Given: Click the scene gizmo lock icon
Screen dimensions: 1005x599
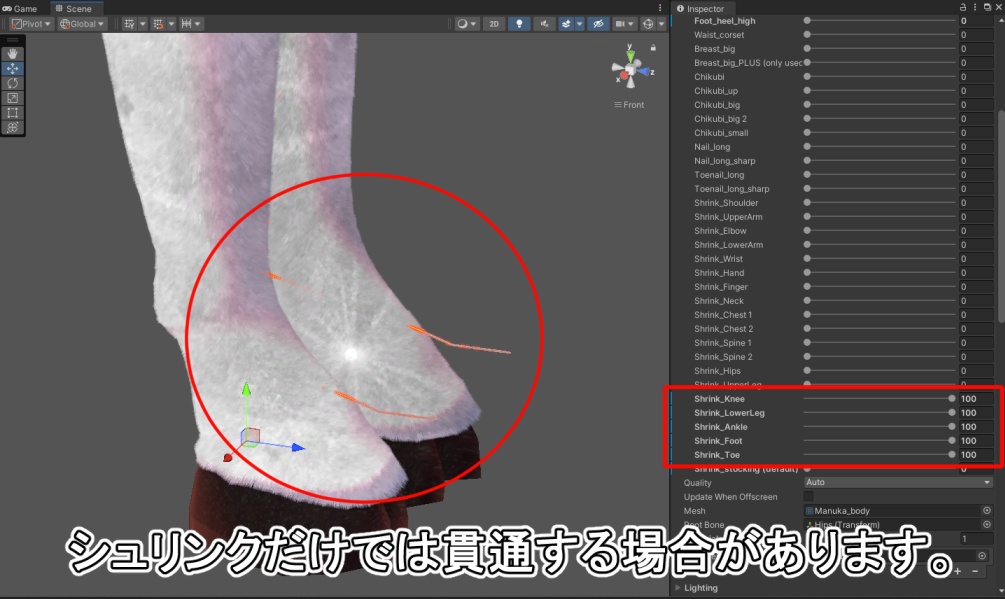Looking at the screenshot, I should click(x=653, y=47).
